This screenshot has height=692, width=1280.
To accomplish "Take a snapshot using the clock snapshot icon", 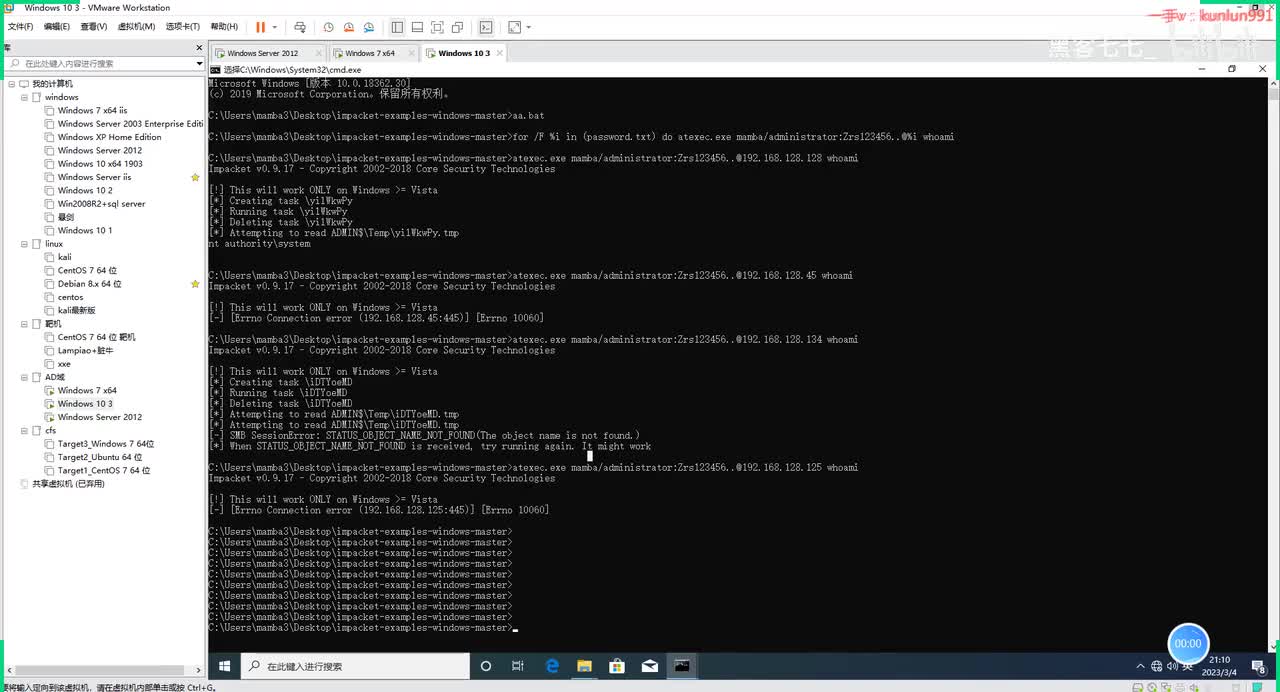I will point(328,27).
